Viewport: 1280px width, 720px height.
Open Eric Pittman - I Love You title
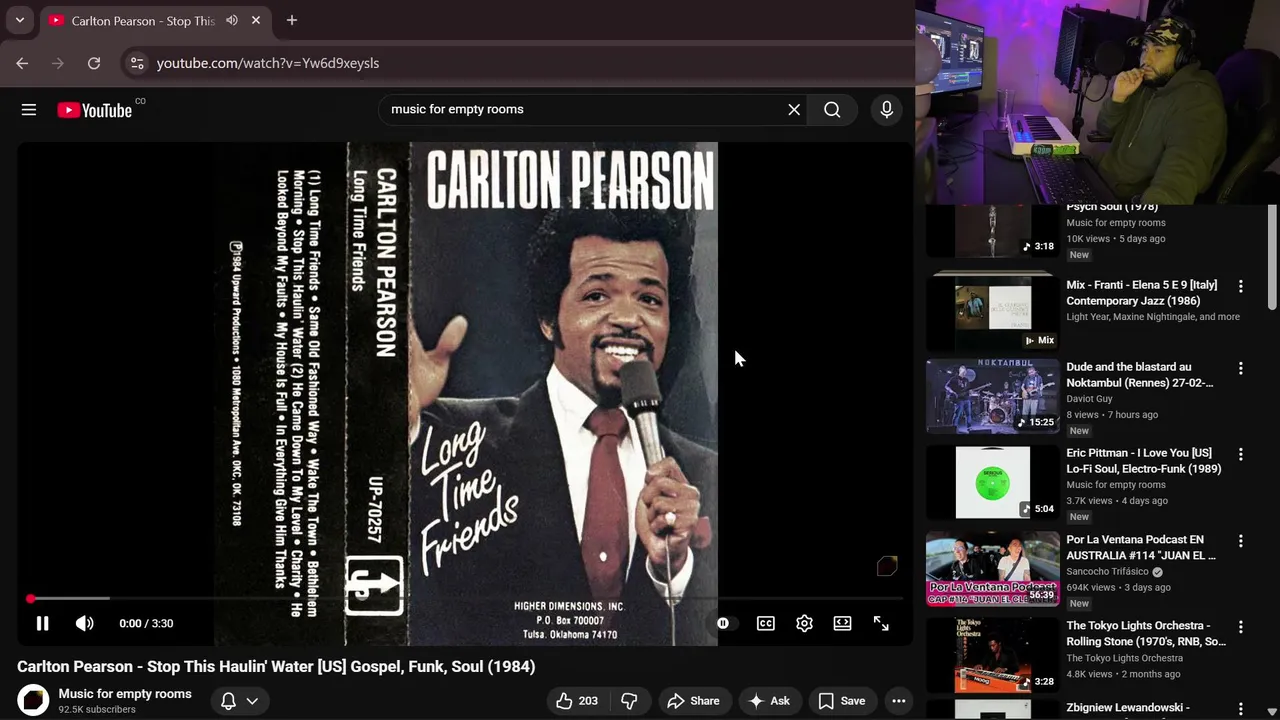point(1143,461)
